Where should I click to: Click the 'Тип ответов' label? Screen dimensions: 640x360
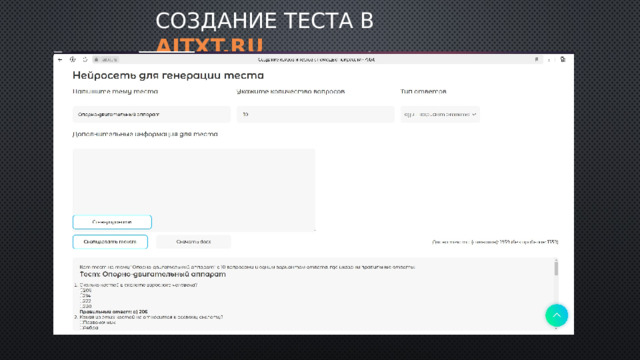423,91
